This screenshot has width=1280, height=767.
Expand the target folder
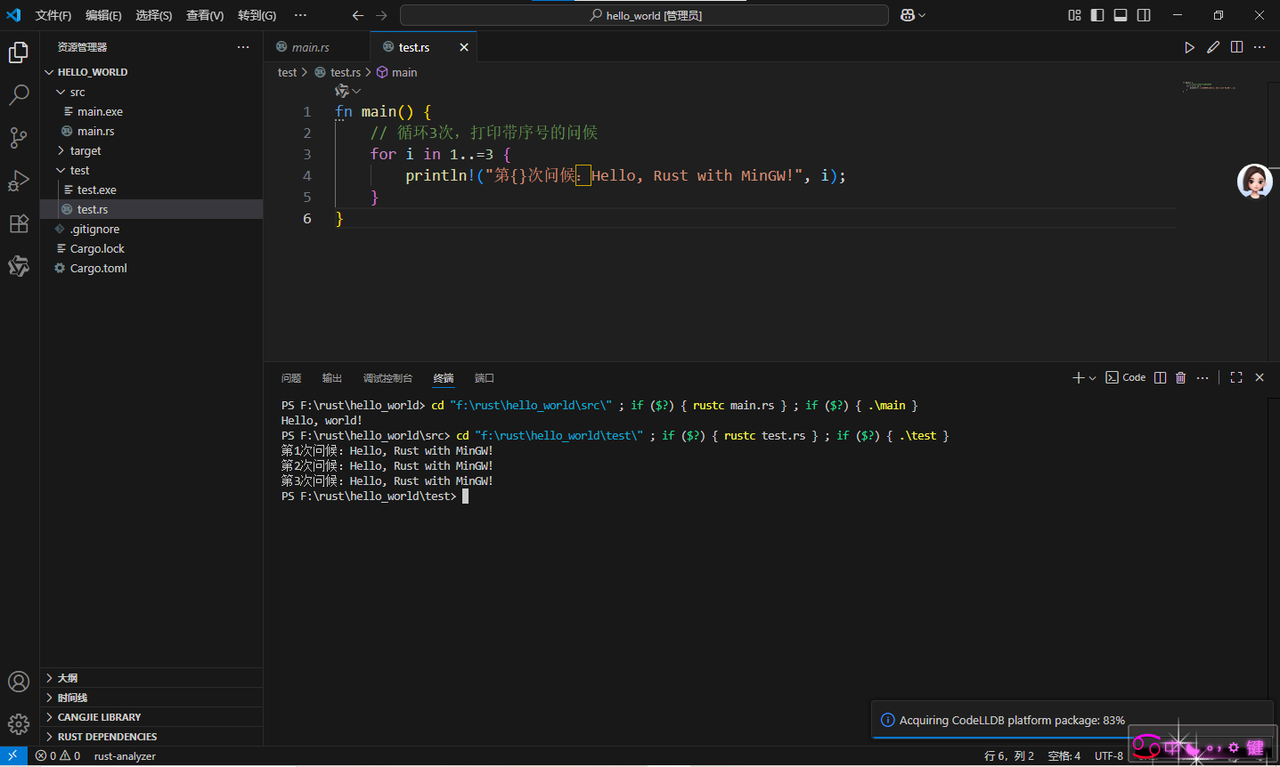pyautogui.click(x=151, y=151)
